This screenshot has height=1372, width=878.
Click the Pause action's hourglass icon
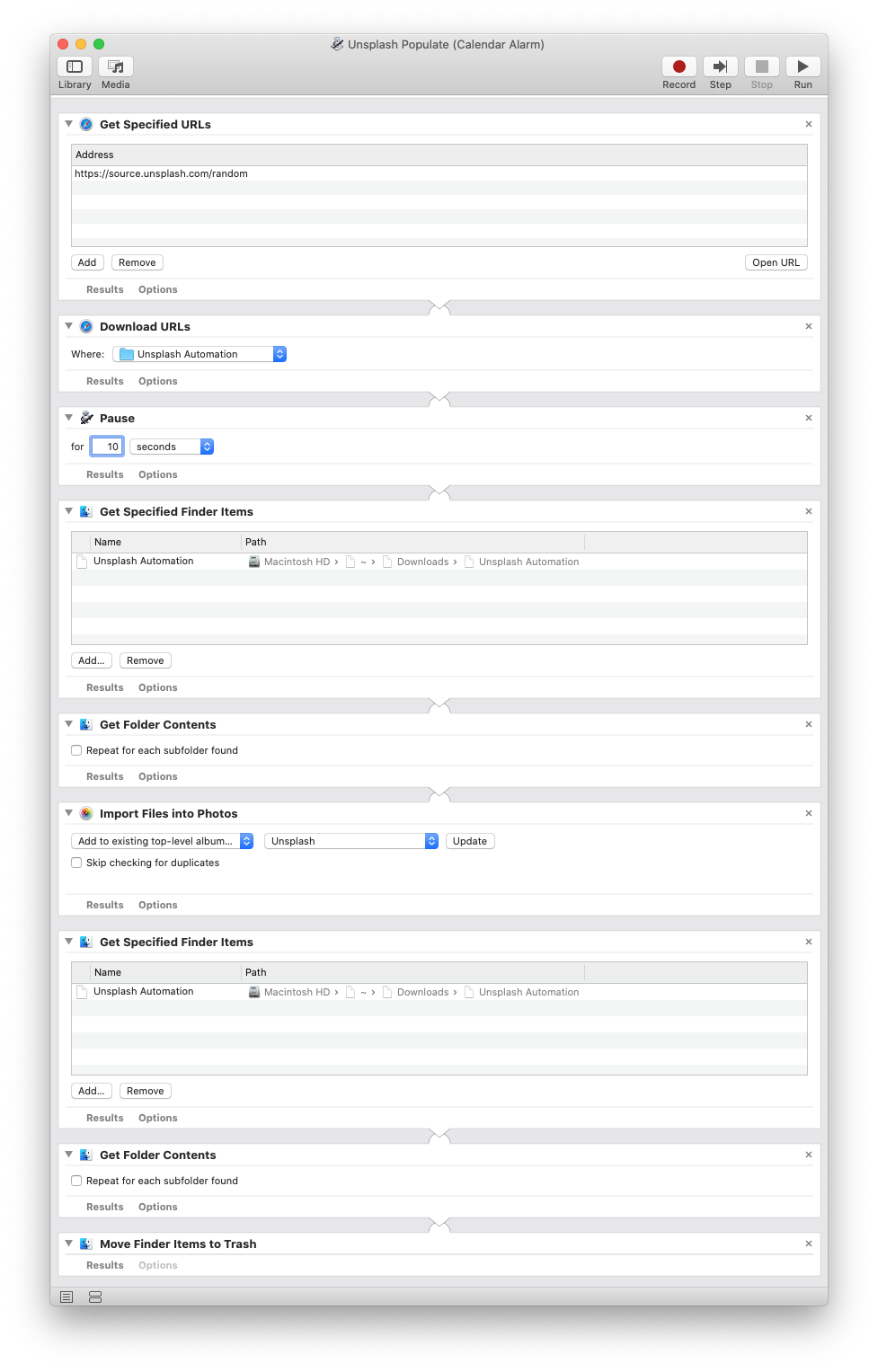pos(87,417)
